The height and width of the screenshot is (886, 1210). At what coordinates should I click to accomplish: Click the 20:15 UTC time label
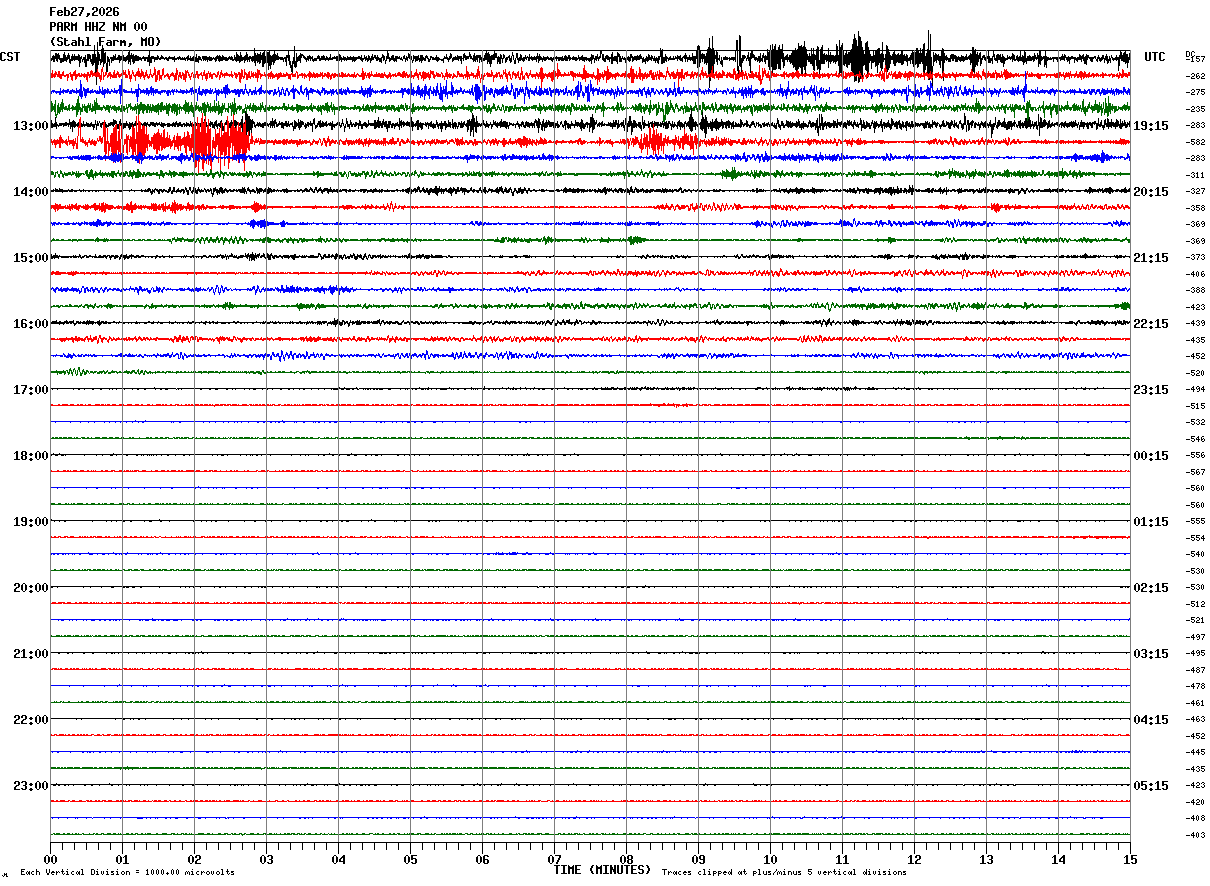point(1151,192)
